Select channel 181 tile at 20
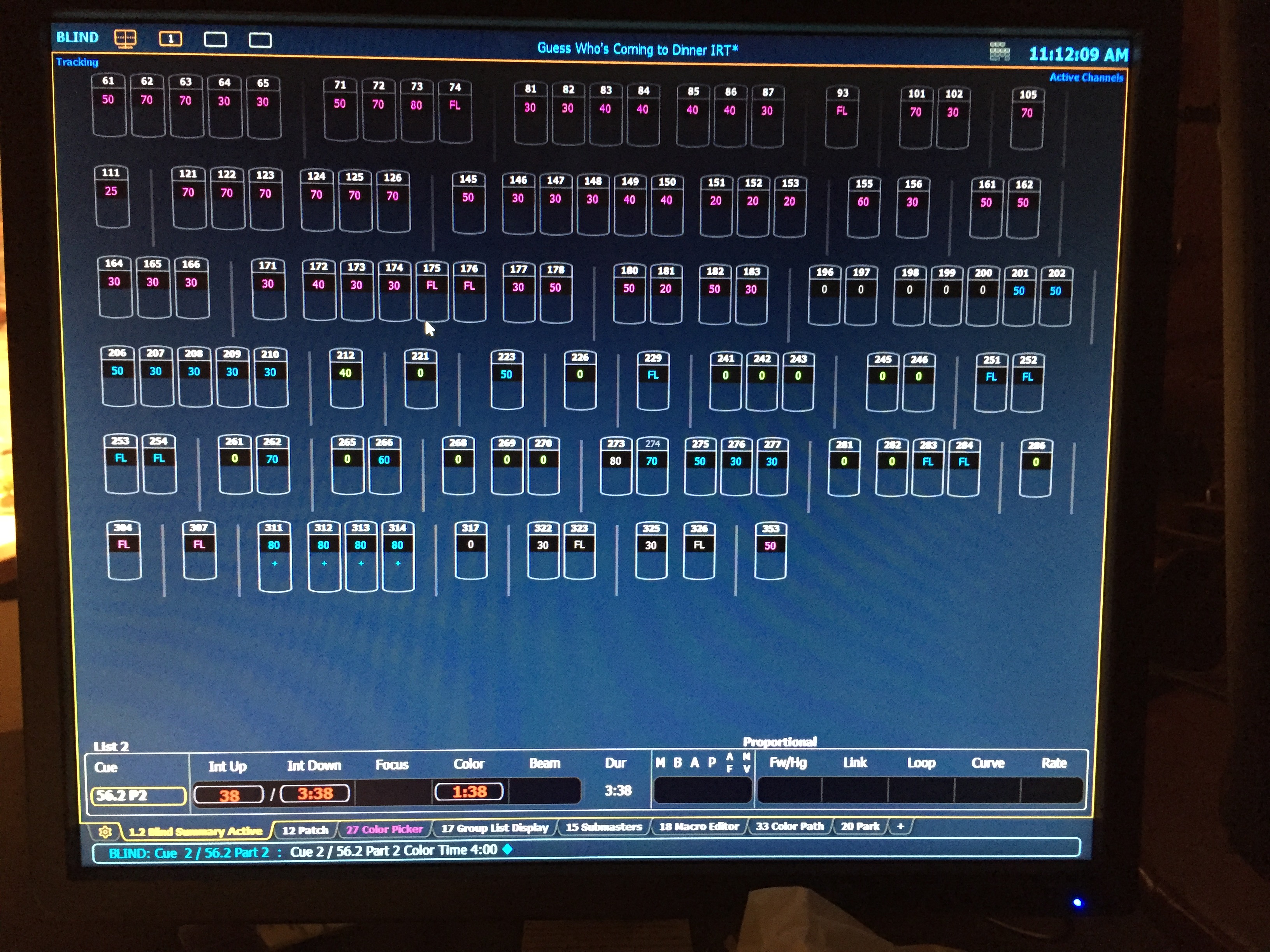This screenshot has width=1270, height=952. (666, 294)
